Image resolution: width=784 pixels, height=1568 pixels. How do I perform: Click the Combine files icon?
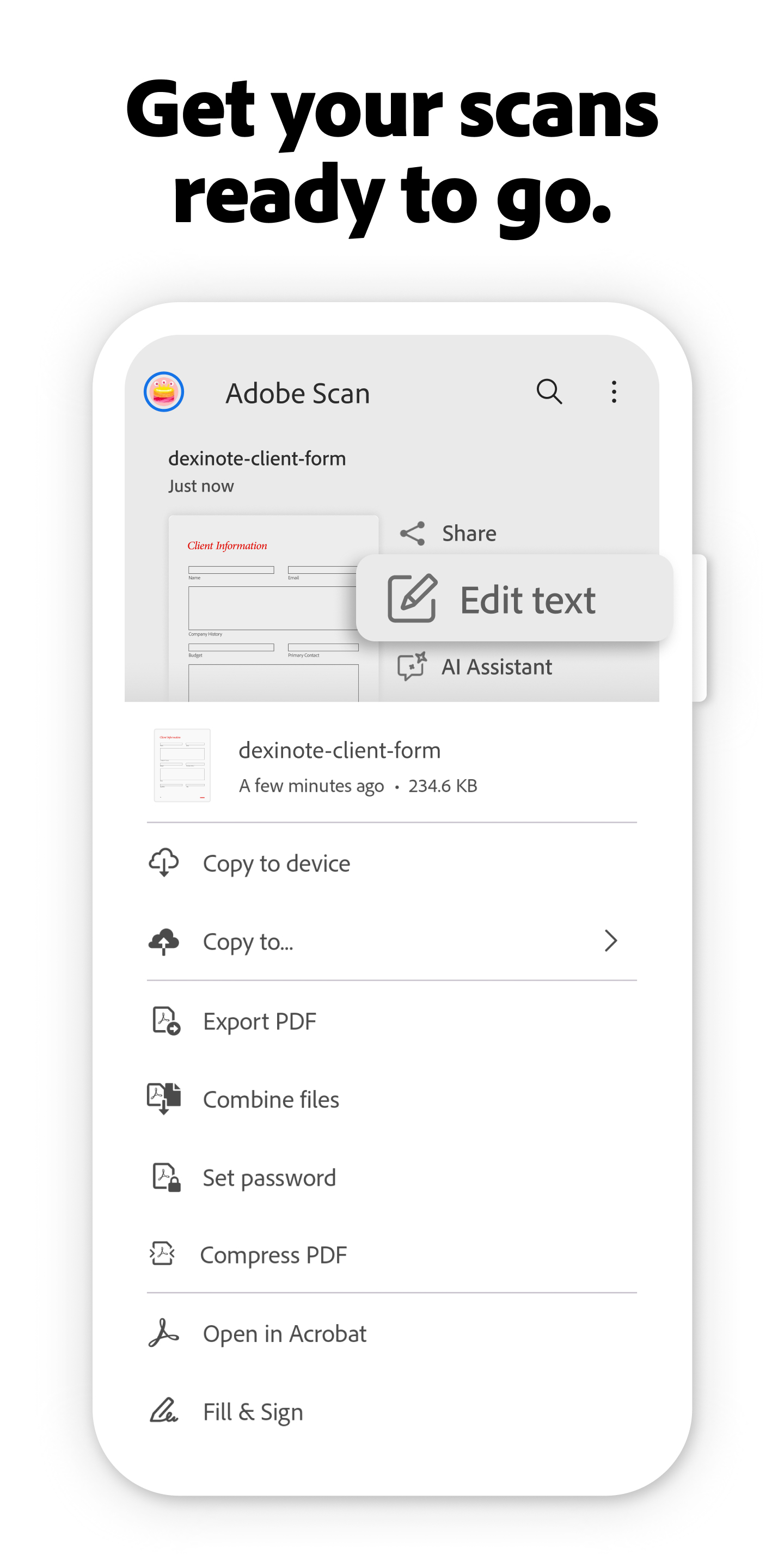coord(164,1098)
